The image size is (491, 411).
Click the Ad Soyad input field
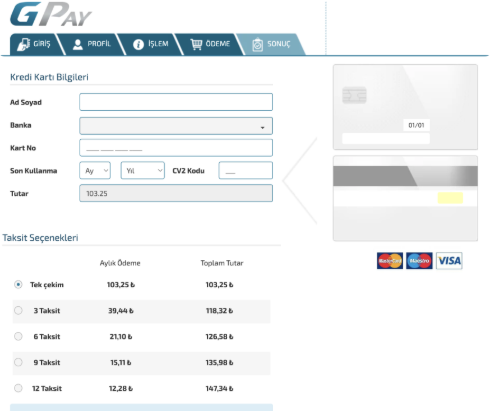pos(176,102)
